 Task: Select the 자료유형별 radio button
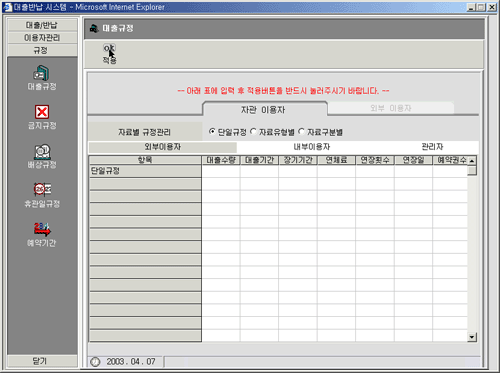(253, 132)
